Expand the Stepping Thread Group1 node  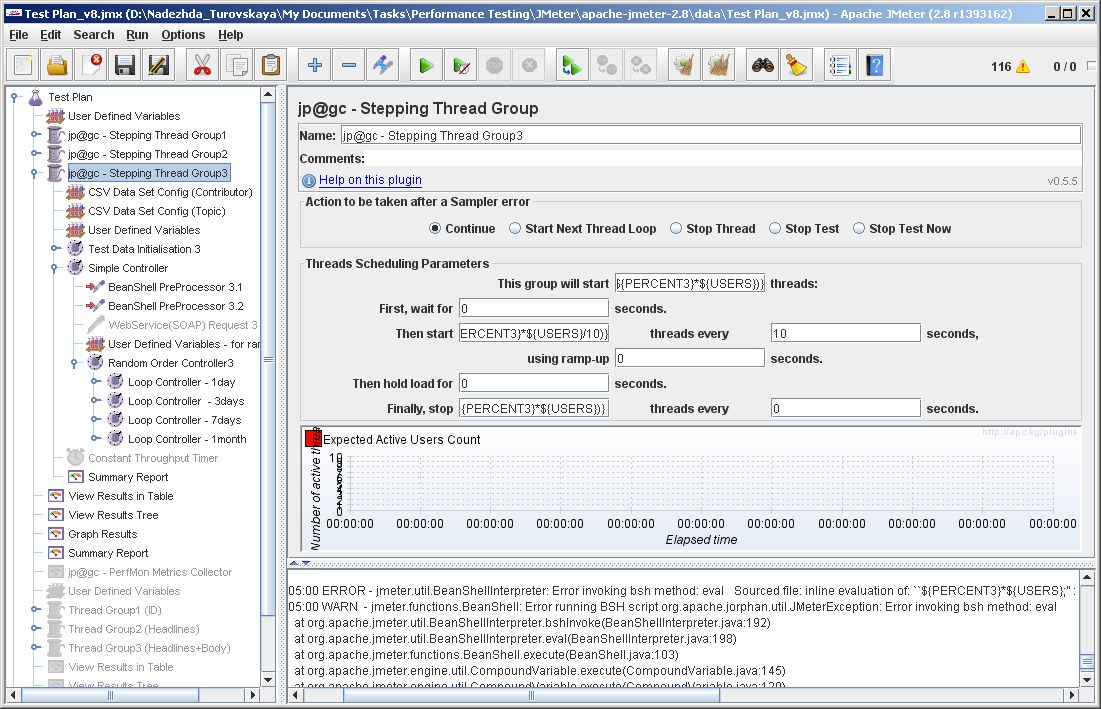pyautogui.click(x=35, y=135)
